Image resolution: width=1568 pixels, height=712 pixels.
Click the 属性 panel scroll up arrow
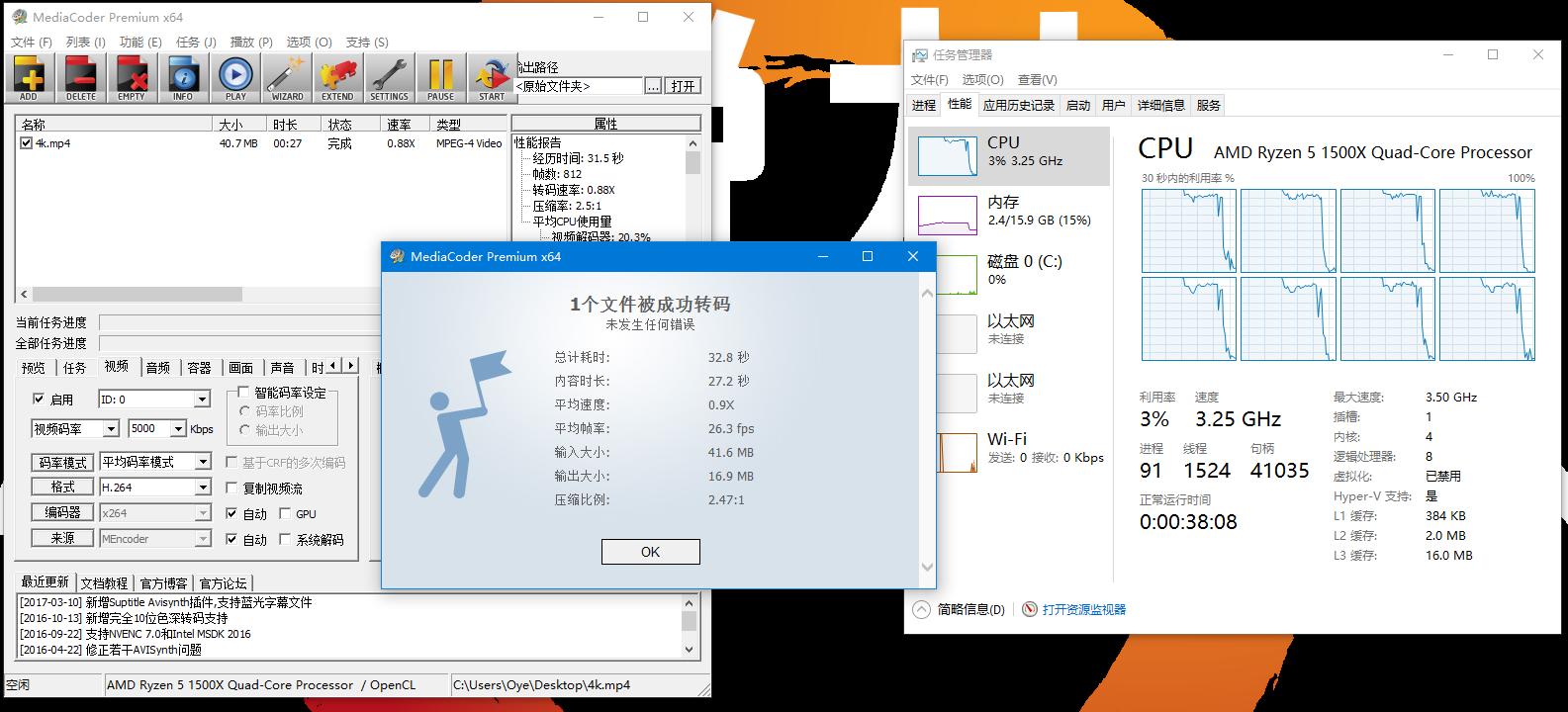pos(692,143)
